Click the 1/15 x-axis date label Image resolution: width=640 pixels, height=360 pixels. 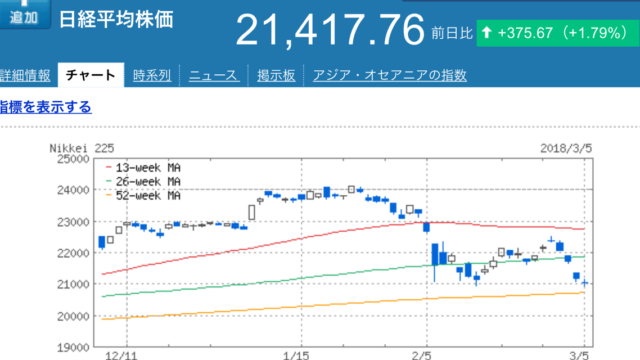click(296, 356)
